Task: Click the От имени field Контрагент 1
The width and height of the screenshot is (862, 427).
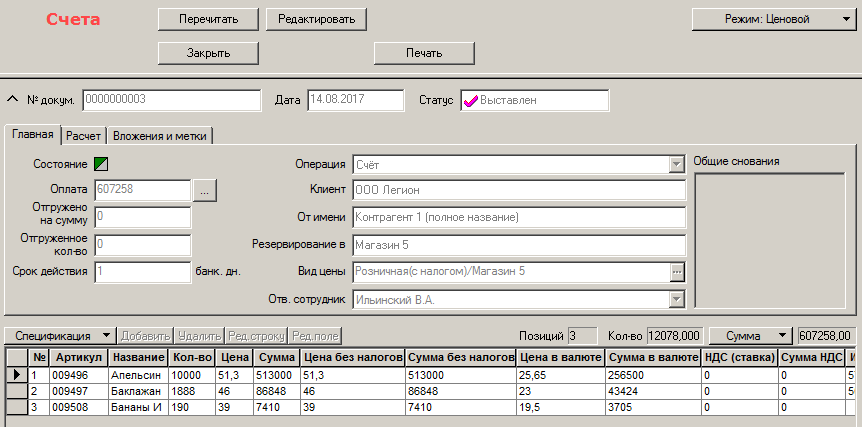Action: pos(519,217)
